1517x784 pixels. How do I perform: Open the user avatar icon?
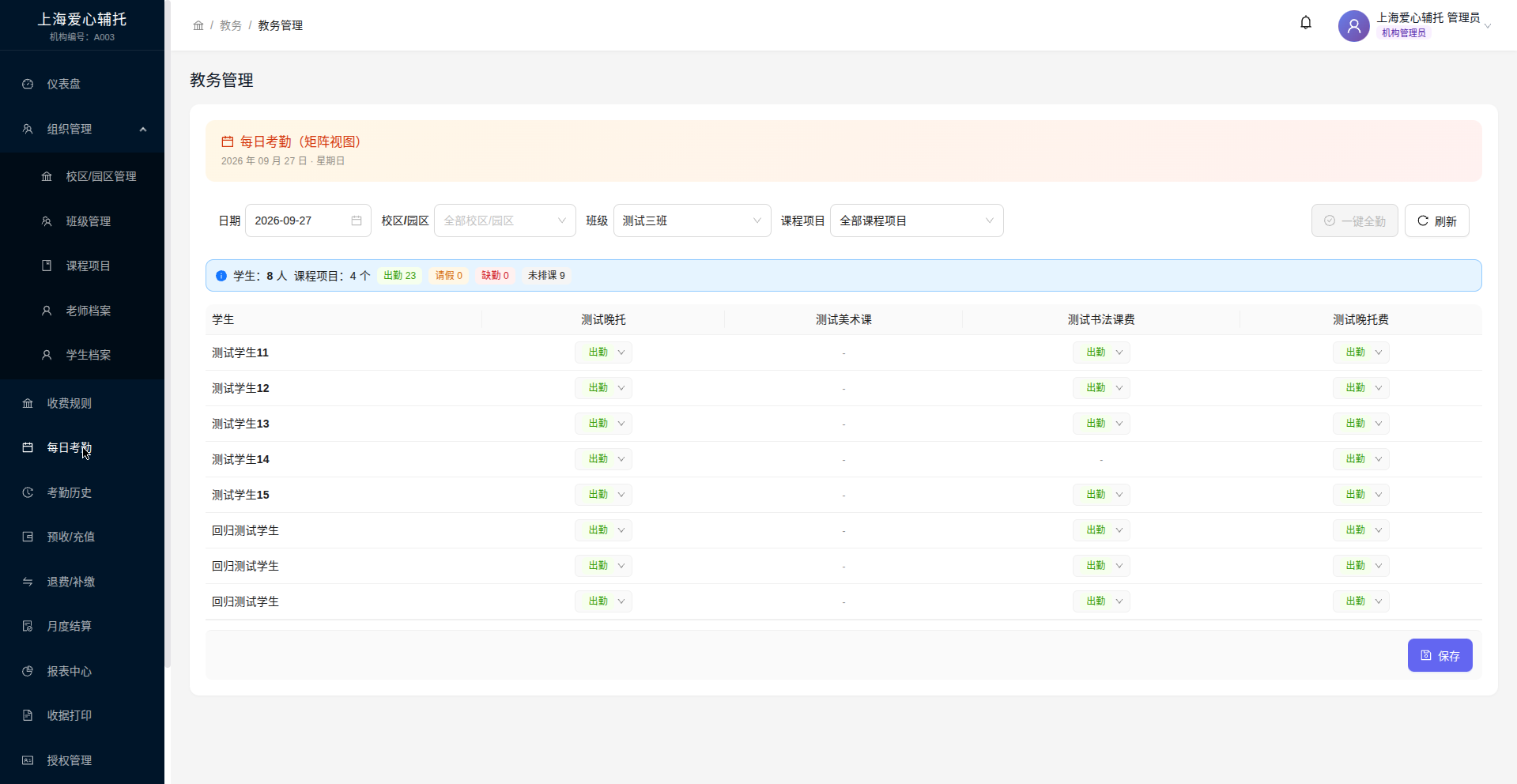coord(1353,26)
